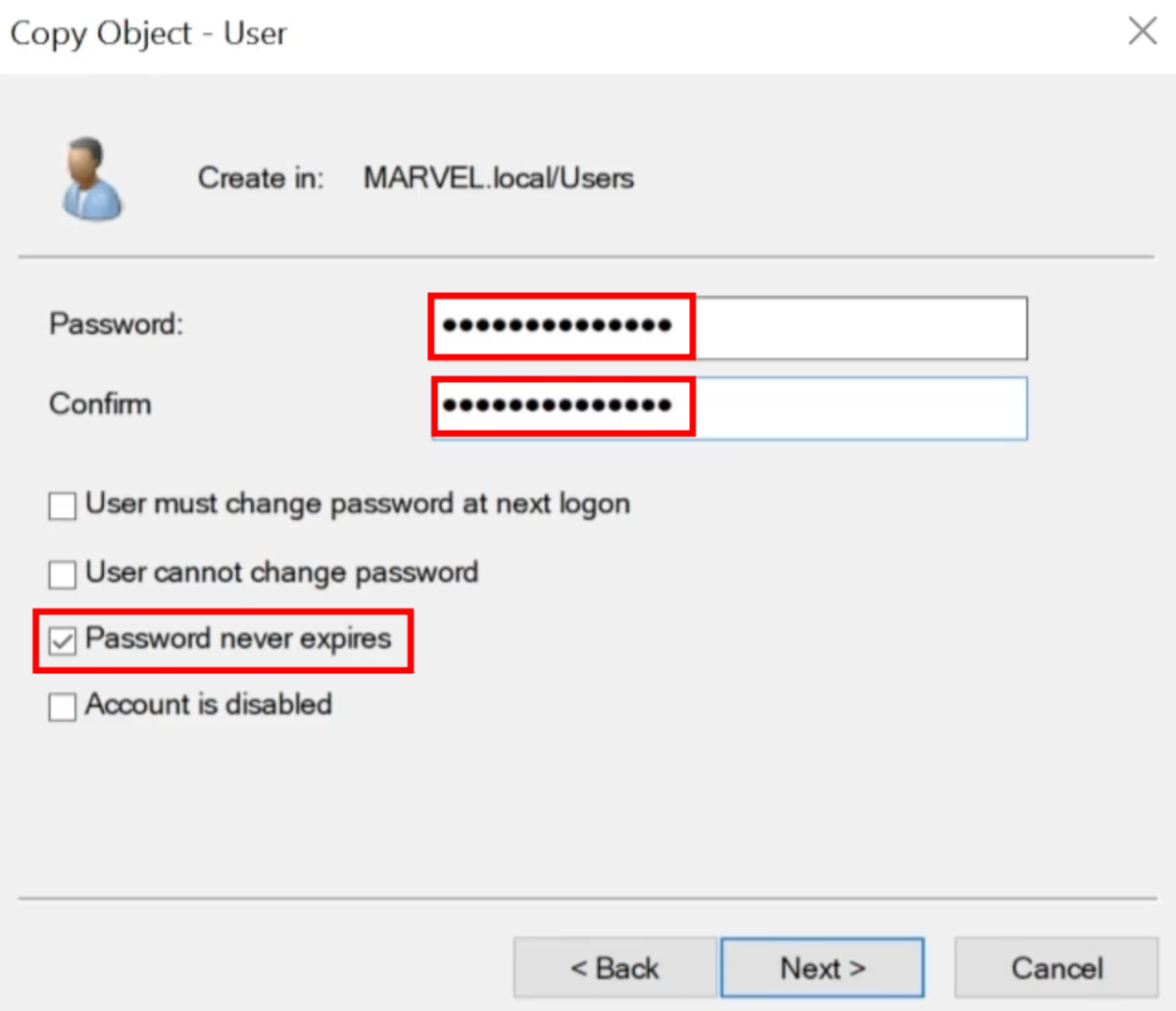Screen dimensions: 1176x1011
Task: Check the Account is disabled box
Action: point(63,706)
